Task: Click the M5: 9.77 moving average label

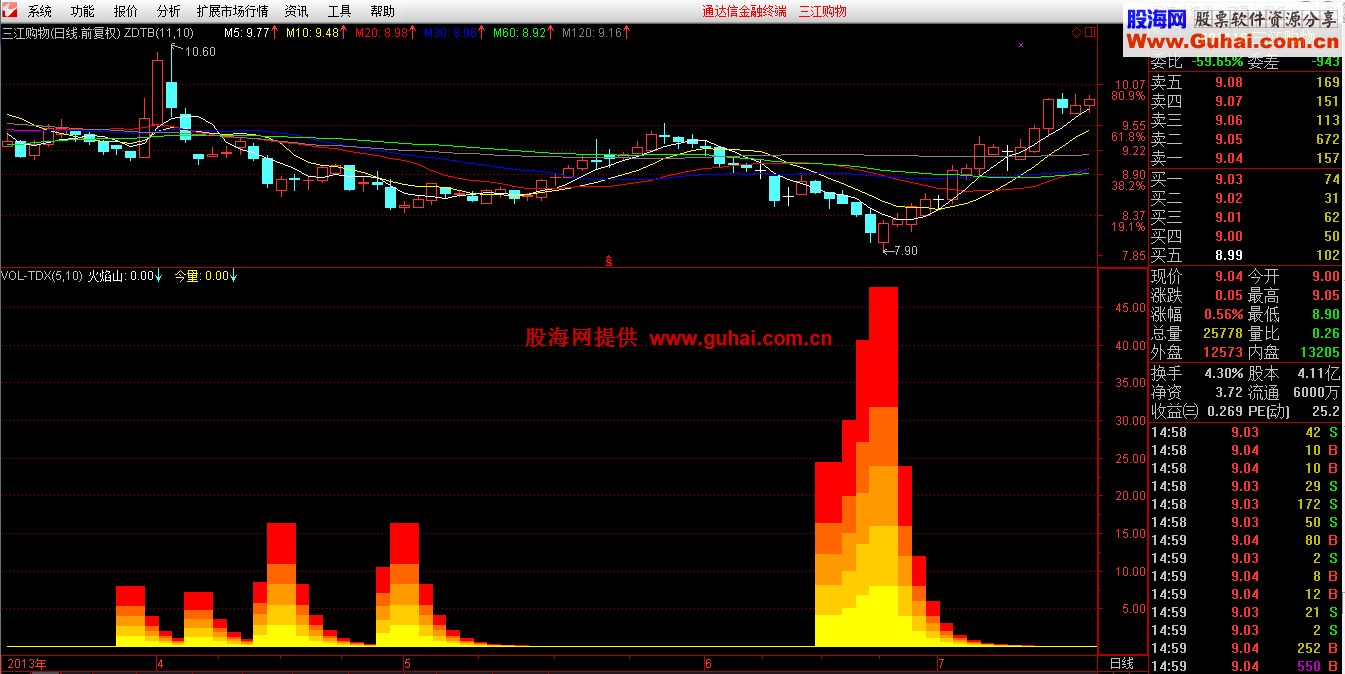Action: tap(247, 33)
